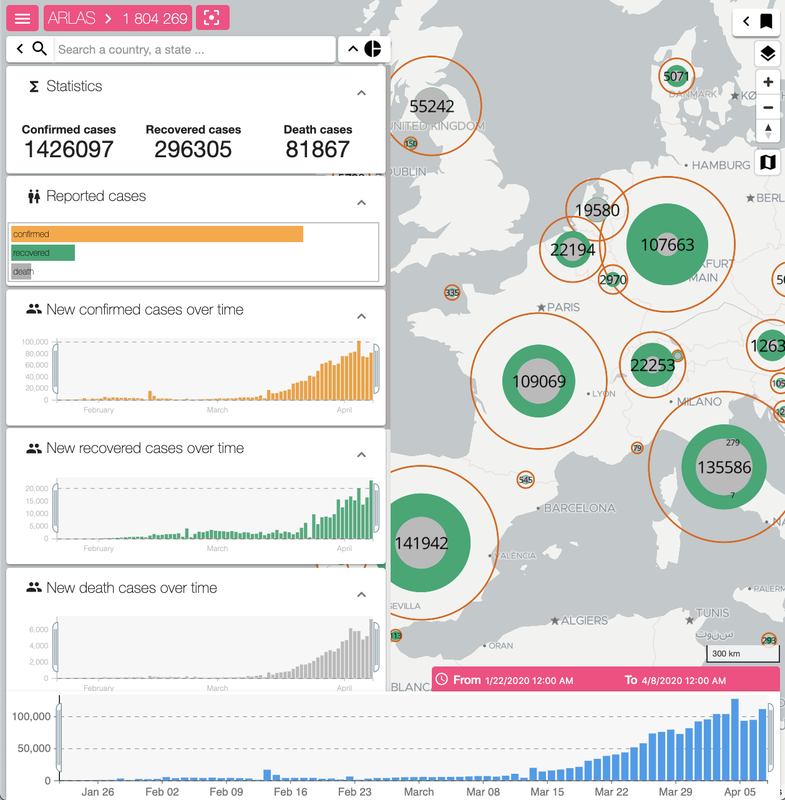
Task: Select the recovered green bar
Action: point(43,253)
